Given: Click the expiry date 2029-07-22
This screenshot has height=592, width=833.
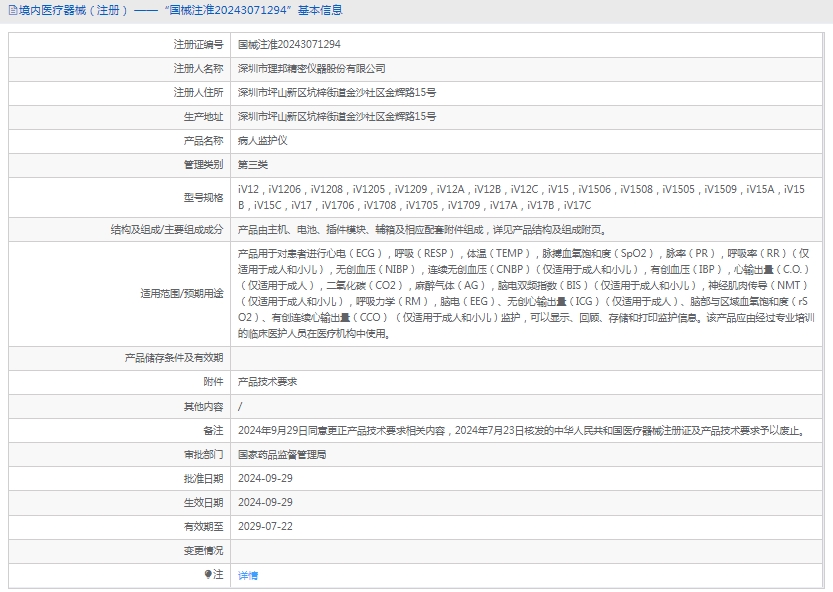Looking at the screenshot, I should tap(265, 526).
